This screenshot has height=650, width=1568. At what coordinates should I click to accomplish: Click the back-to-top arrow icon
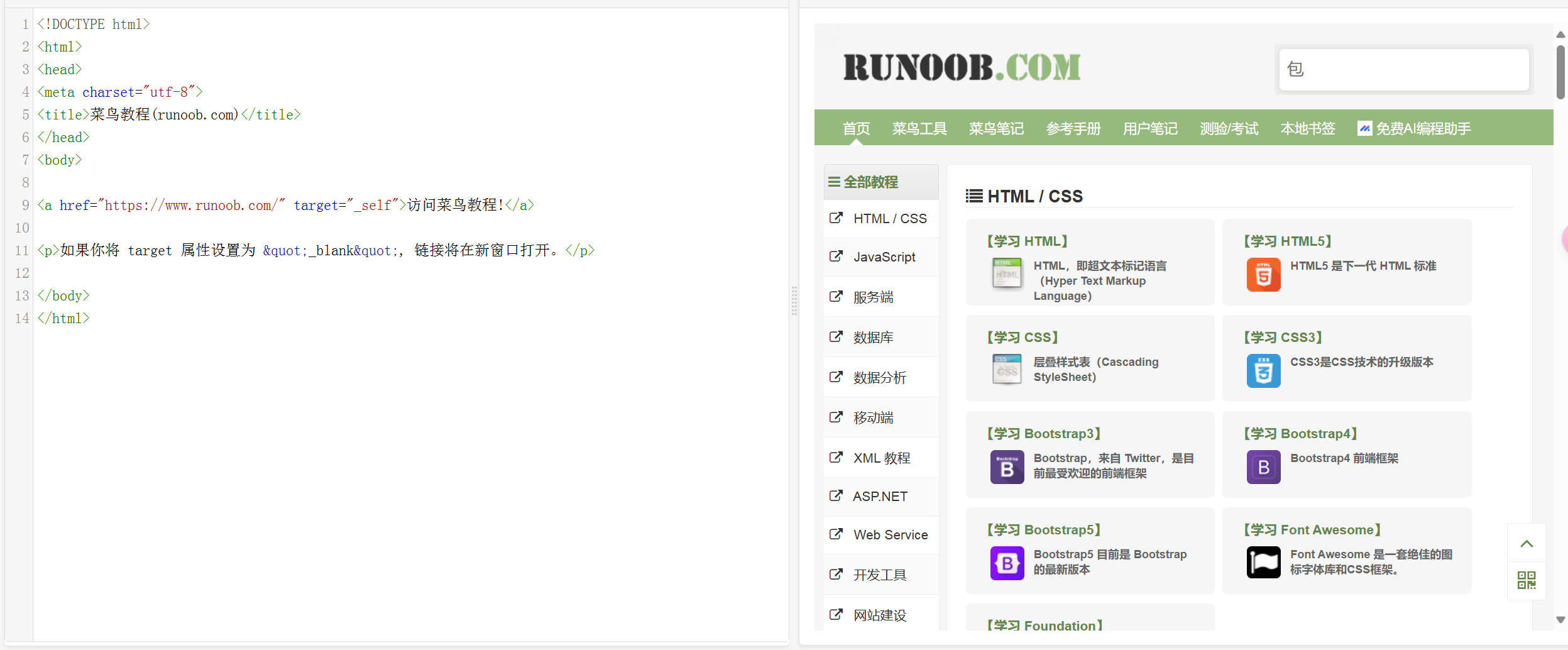(1526, 544)
